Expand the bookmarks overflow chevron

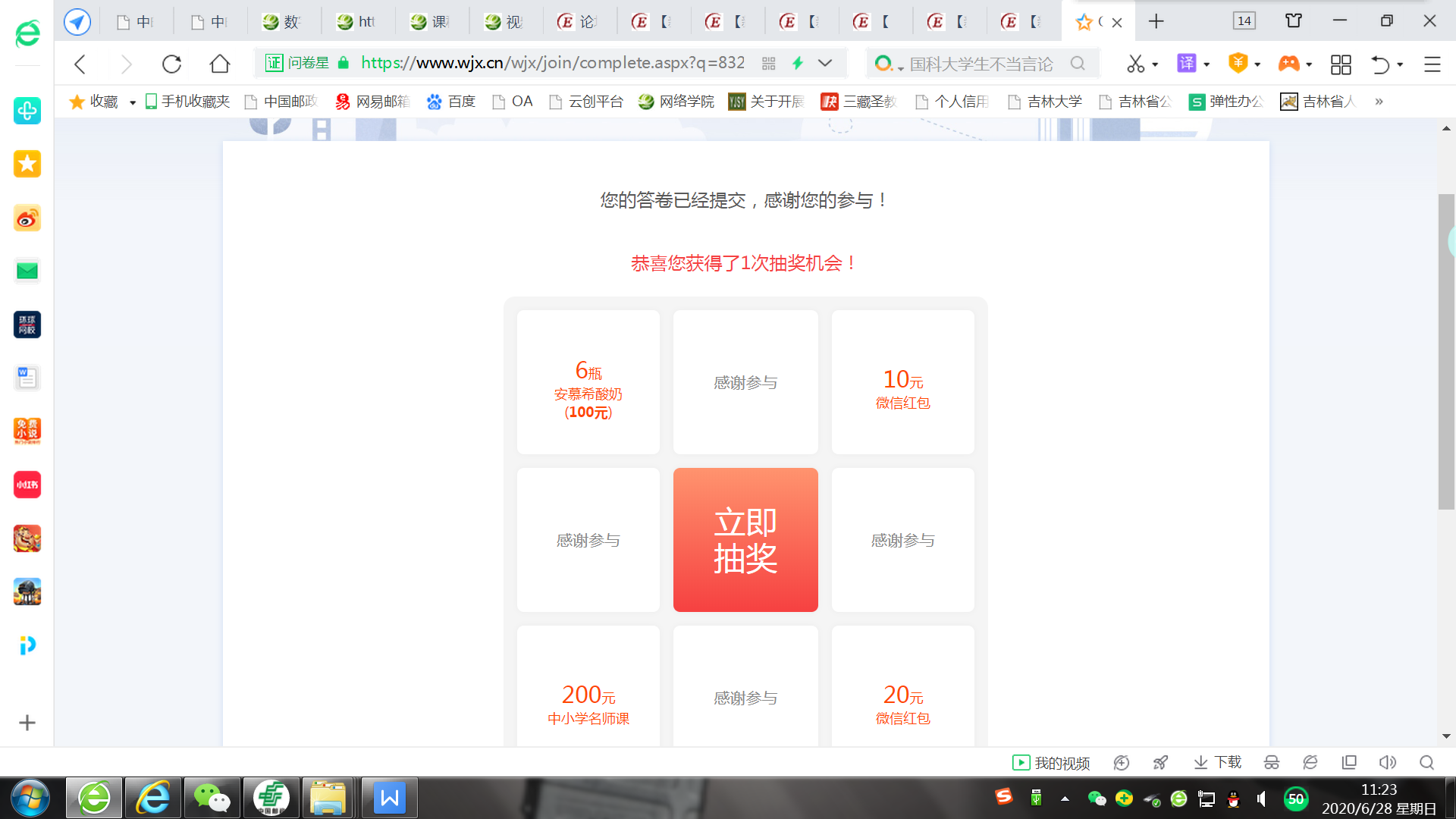click(x=1379, y=102)
